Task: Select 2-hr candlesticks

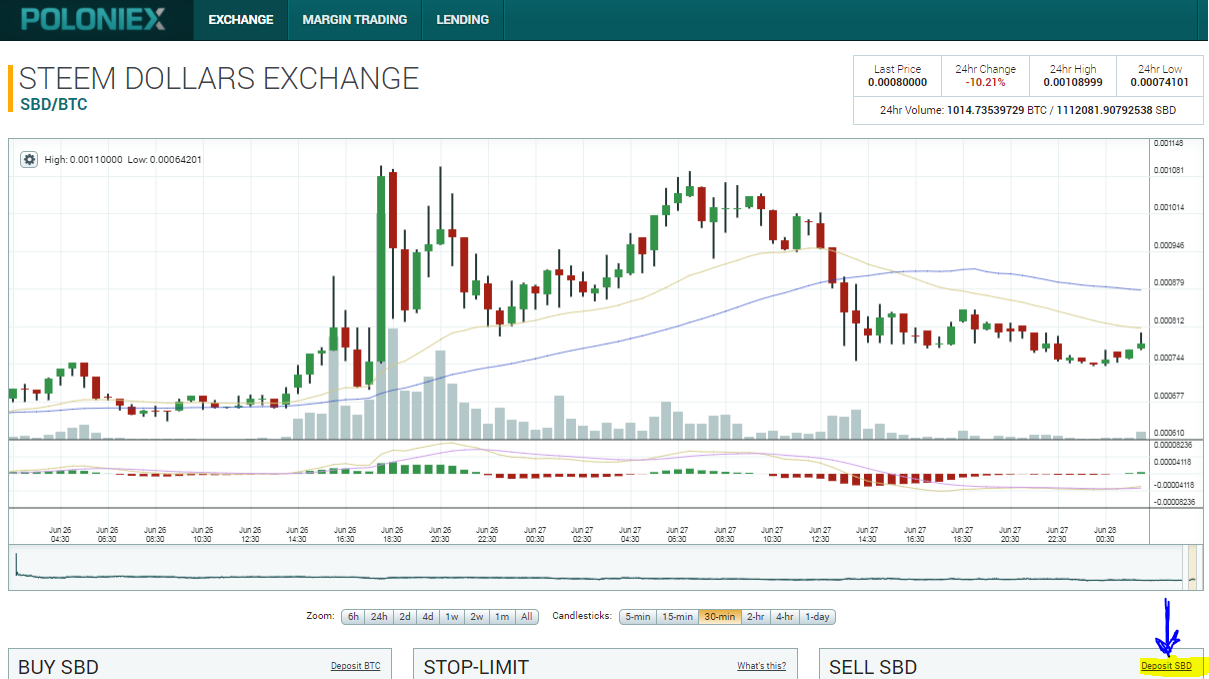Action: [x=755, y=616]
